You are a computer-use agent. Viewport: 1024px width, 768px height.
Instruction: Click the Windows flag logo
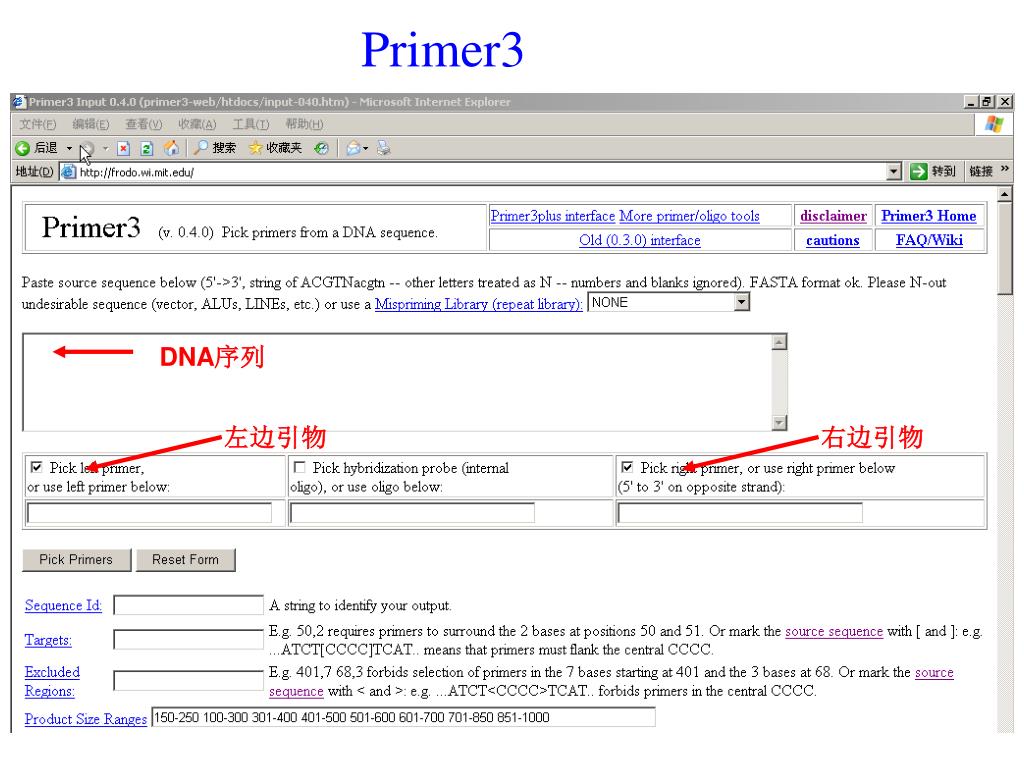click(x=994, y=124)
